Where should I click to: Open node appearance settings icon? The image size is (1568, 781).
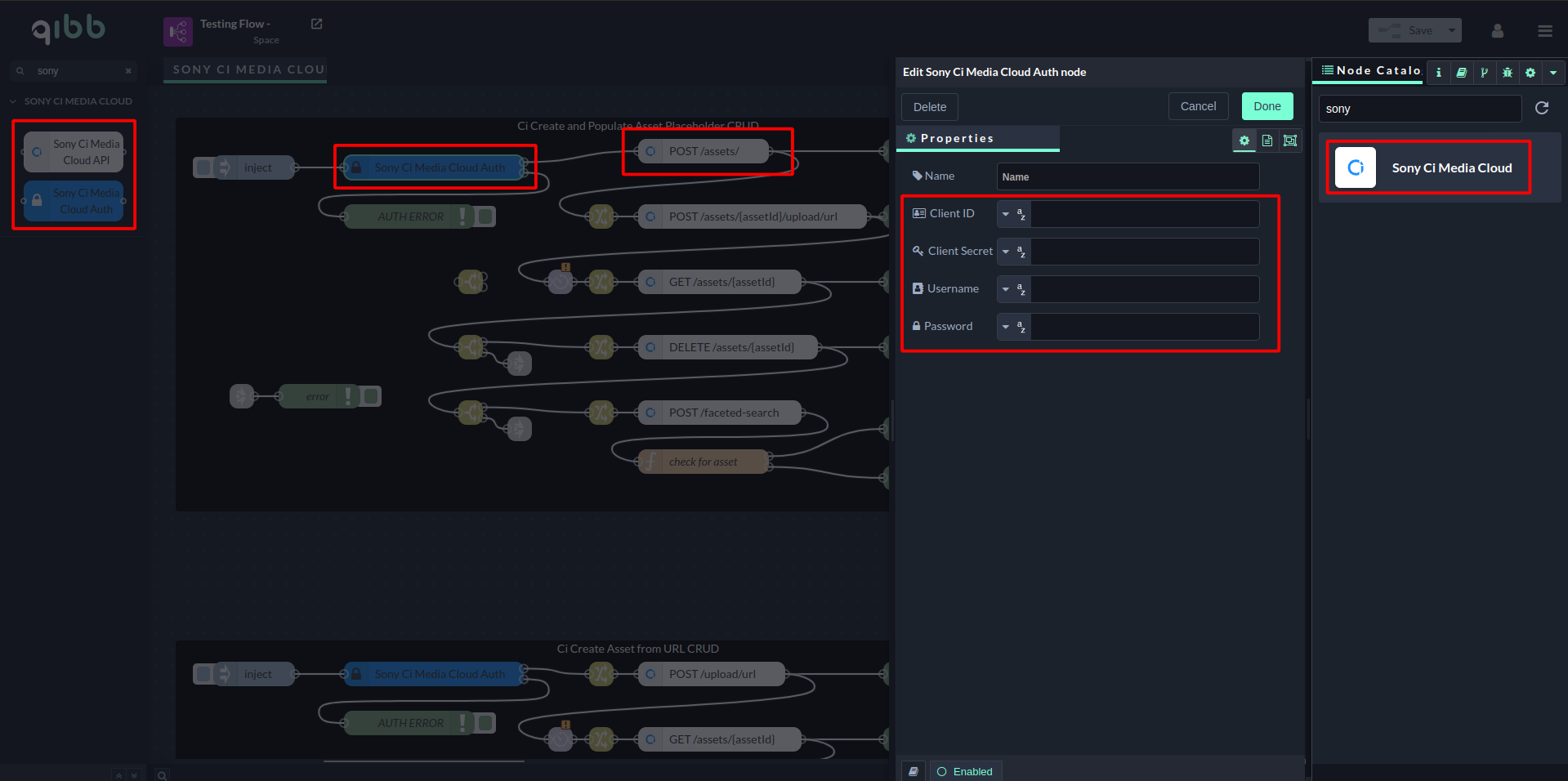[1290, 141]
